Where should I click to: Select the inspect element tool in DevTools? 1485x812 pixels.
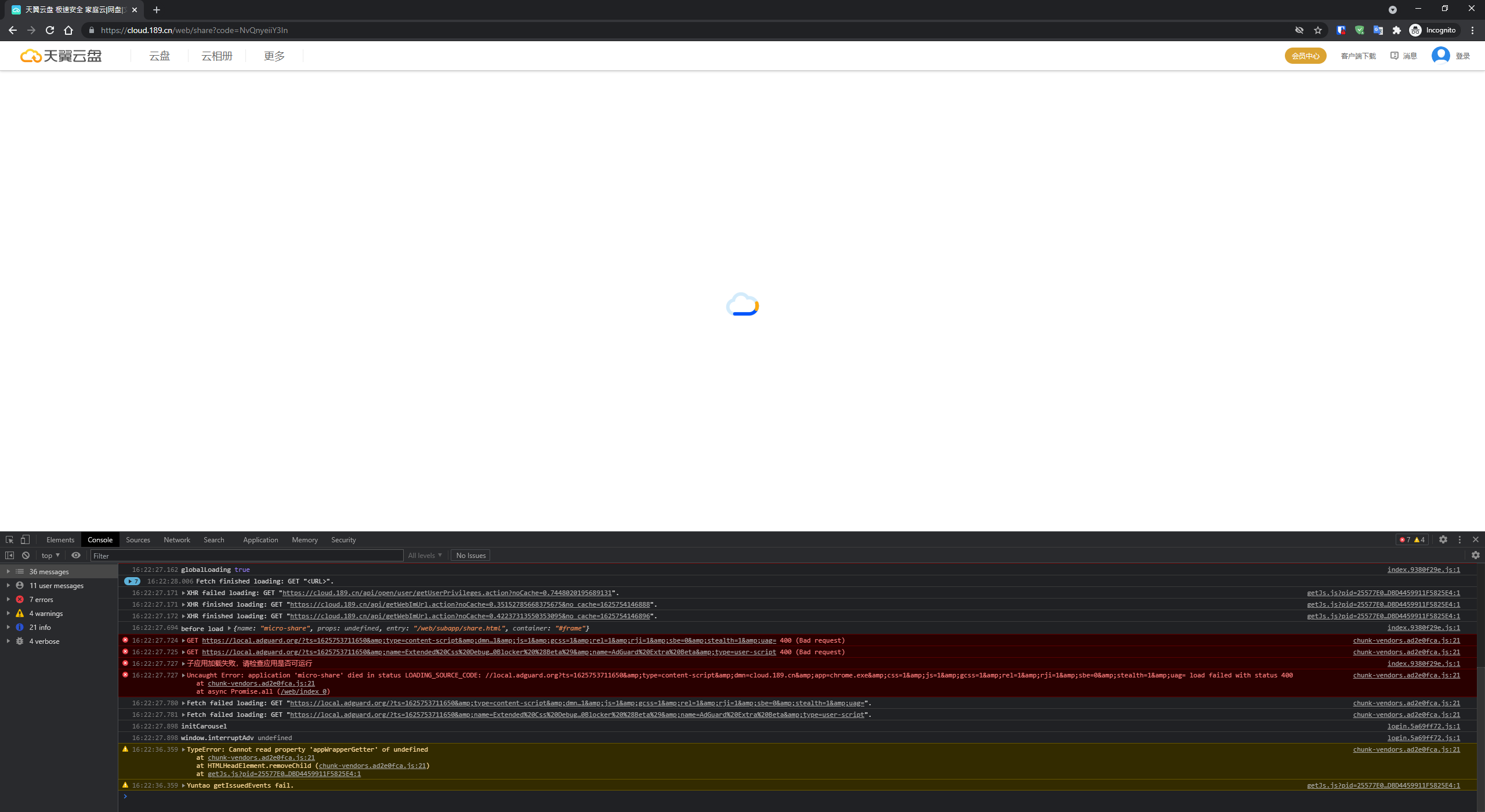coord(9,539)
